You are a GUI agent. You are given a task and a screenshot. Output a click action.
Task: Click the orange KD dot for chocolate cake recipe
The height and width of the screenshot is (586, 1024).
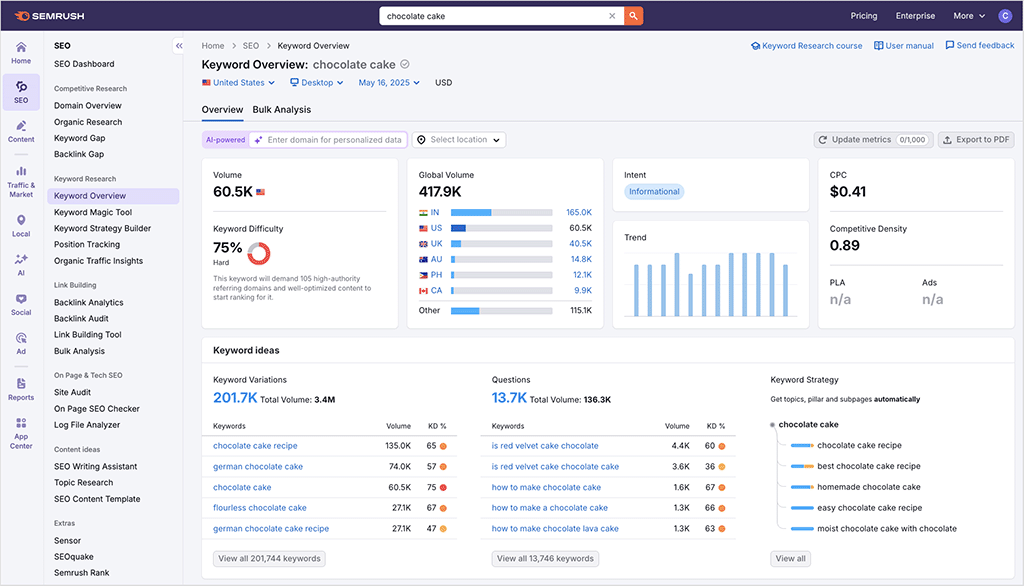443,446
